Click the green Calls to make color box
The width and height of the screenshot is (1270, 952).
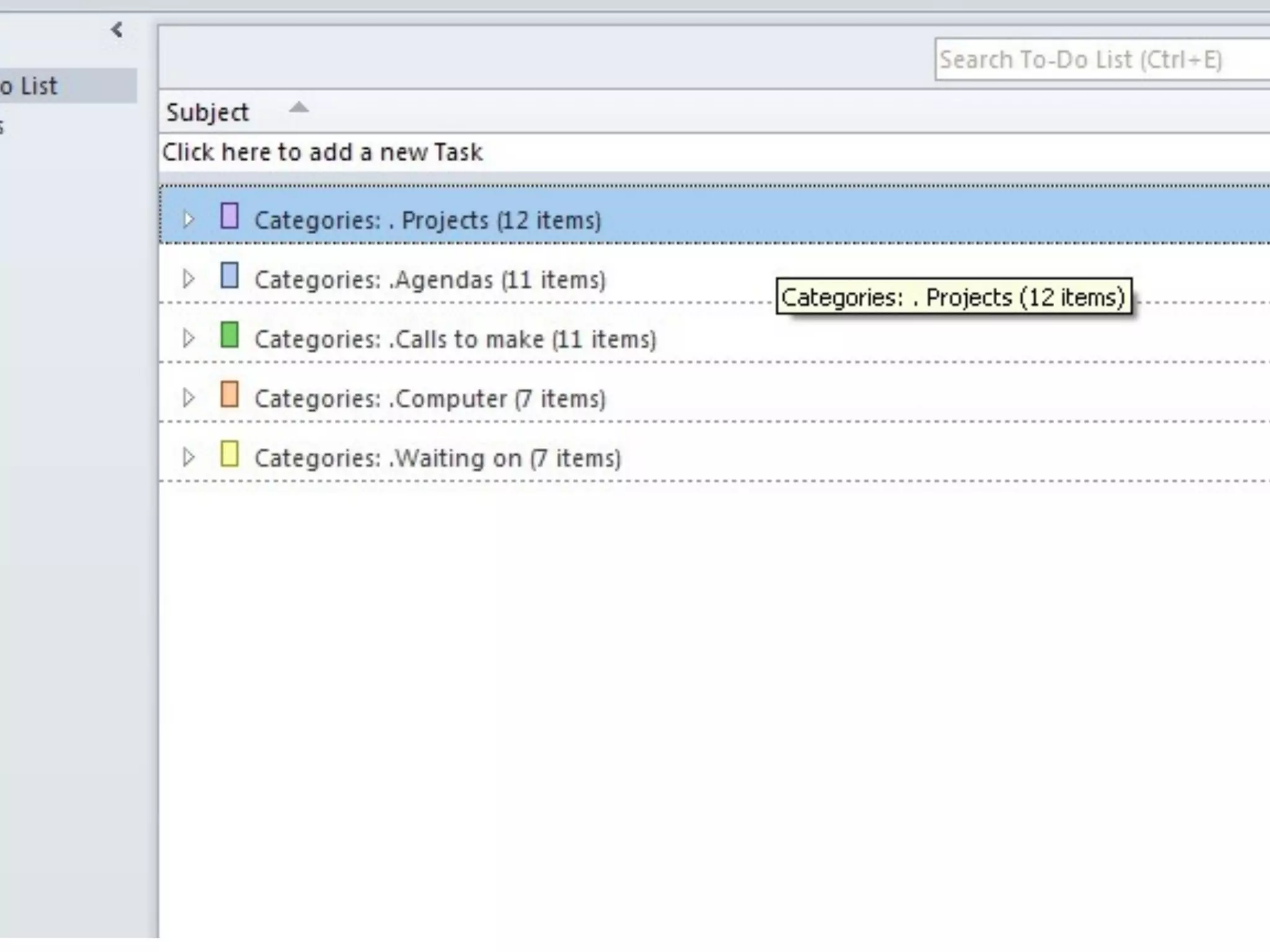pyautogui.click(x=229, y=335)
